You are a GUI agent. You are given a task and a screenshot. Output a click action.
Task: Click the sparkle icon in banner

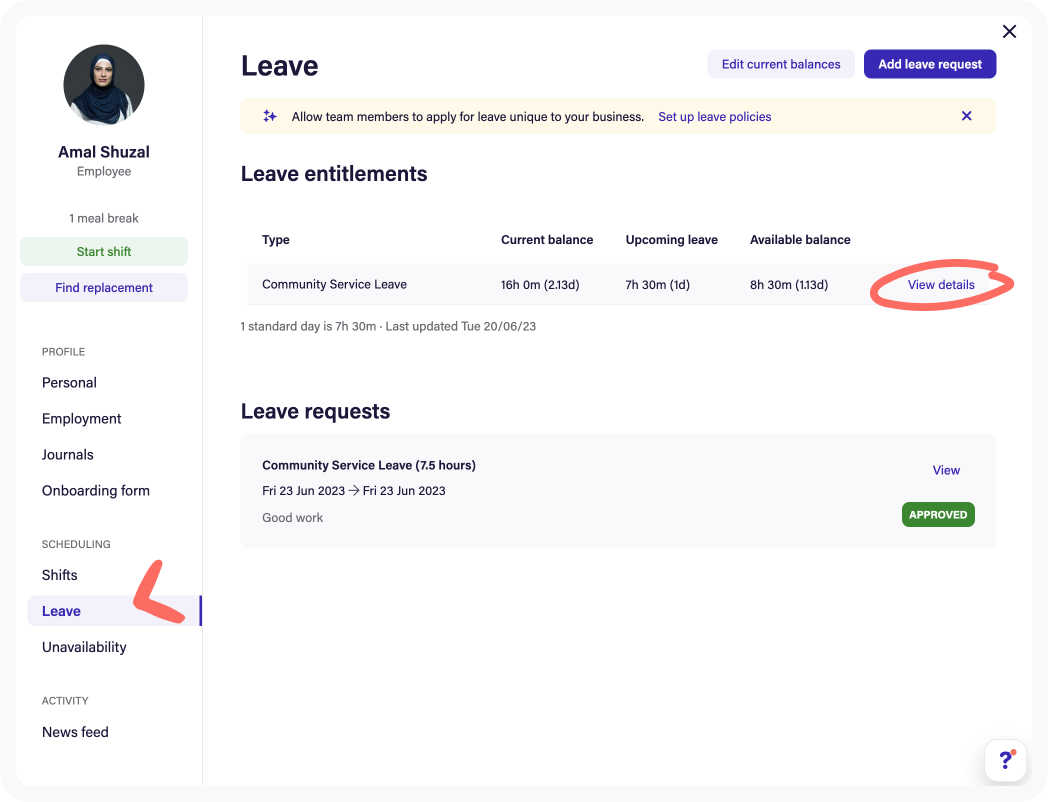270,116
